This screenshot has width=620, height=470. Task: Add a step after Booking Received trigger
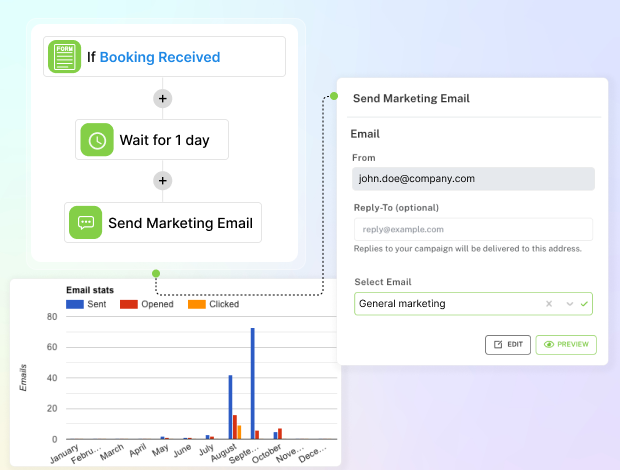(x=162, y=98)
